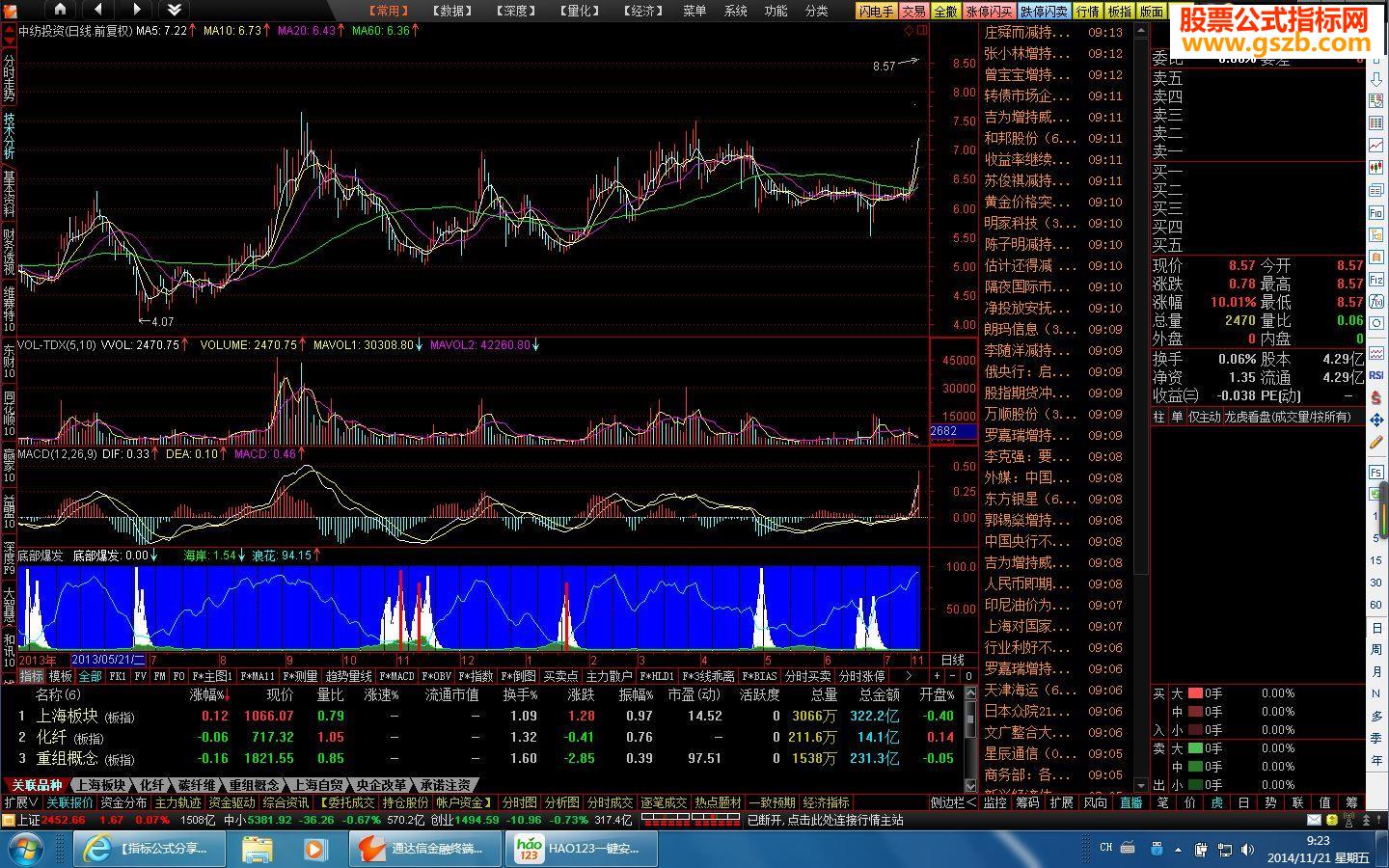
Task: Select the 多 multi-period button
Action: point(1376,716)
